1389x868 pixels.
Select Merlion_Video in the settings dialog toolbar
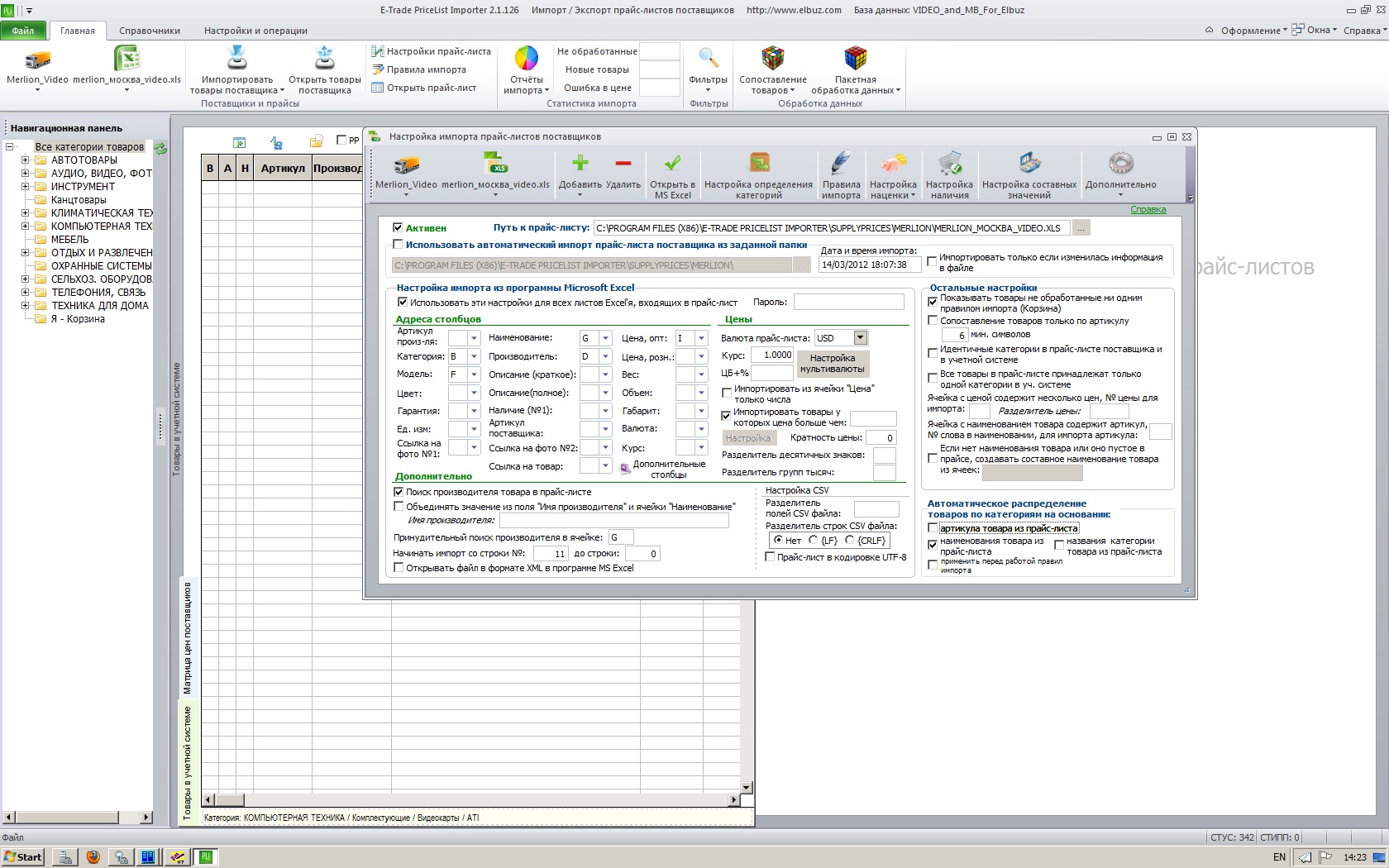[x=406, y=174]
